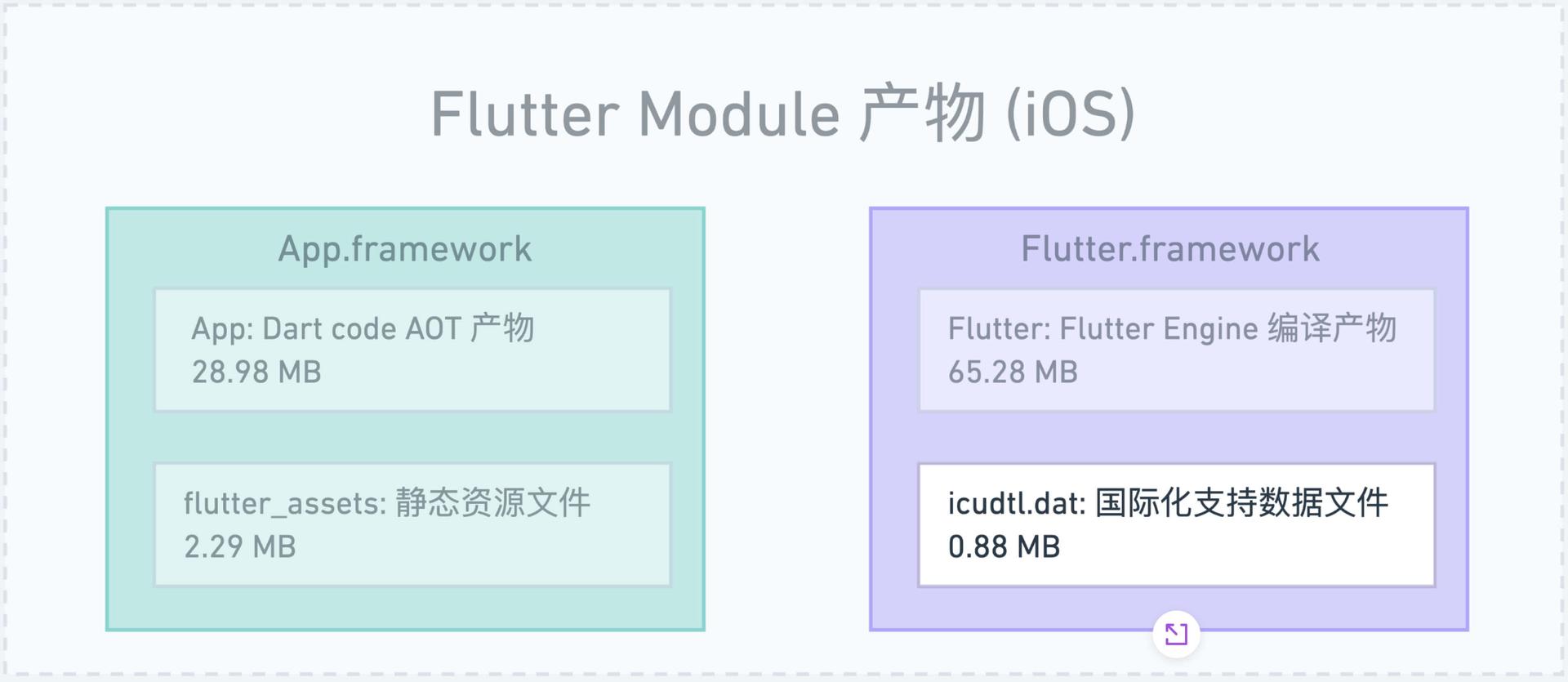Select the 'icudtl.dat: 国际化支持数据文件' text
1568x682 pixels.
tap(1168, 503)
